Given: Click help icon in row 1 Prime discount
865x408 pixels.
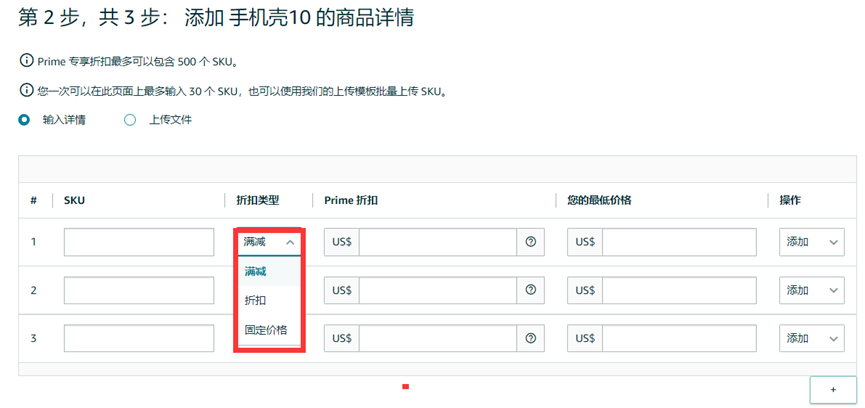Looking at the screenshot, I should (530, 242).
